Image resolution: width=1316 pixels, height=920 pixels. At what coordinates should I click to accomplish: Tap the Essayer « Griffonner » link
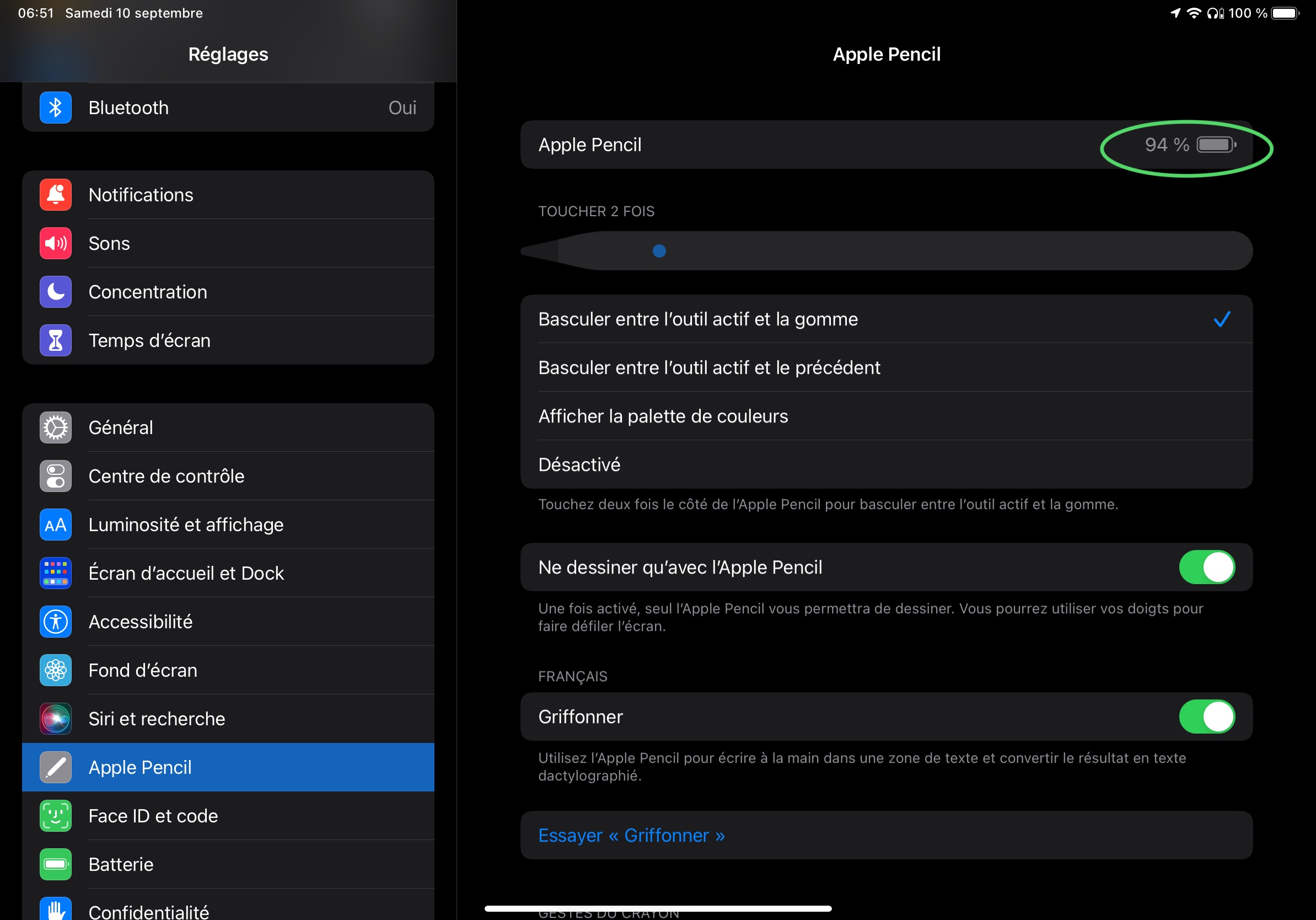tap(632, 835)
